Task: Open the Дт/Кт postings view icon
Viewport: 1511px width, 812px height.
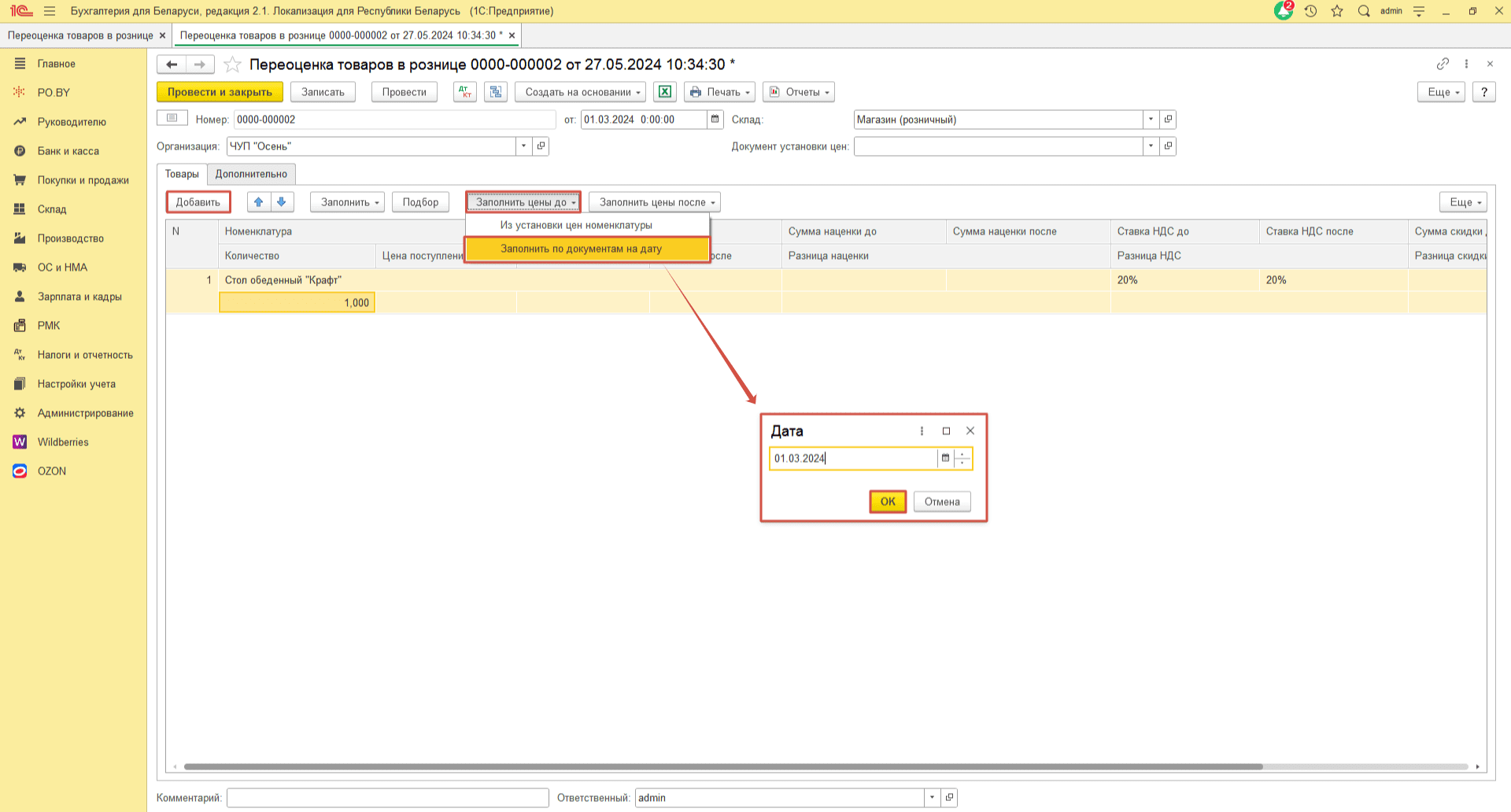Action: [x=465, y=92]
